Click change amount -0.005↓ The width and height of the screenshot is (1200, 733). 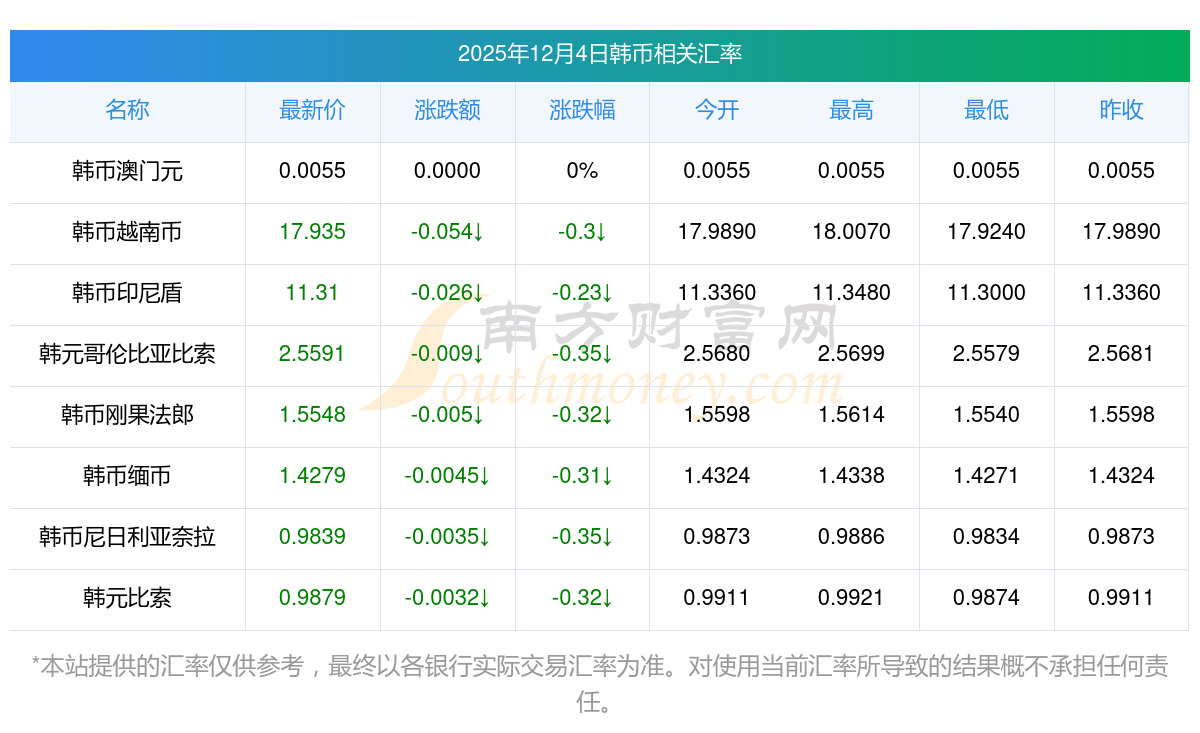click(x=447, y=415)
